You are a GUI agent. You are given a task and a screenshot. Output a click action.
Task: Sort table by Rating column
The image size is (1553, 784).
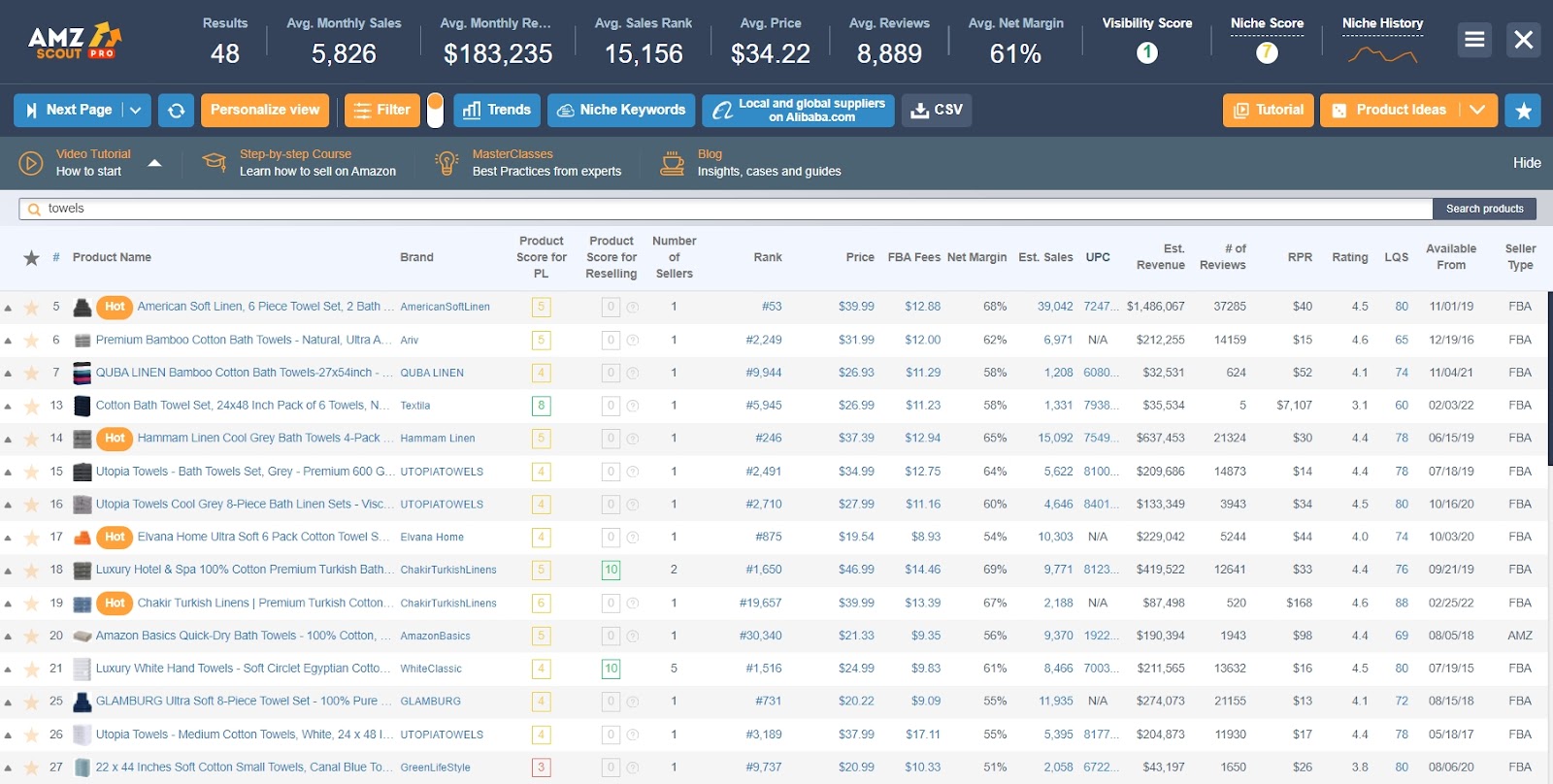[1350, 257]
